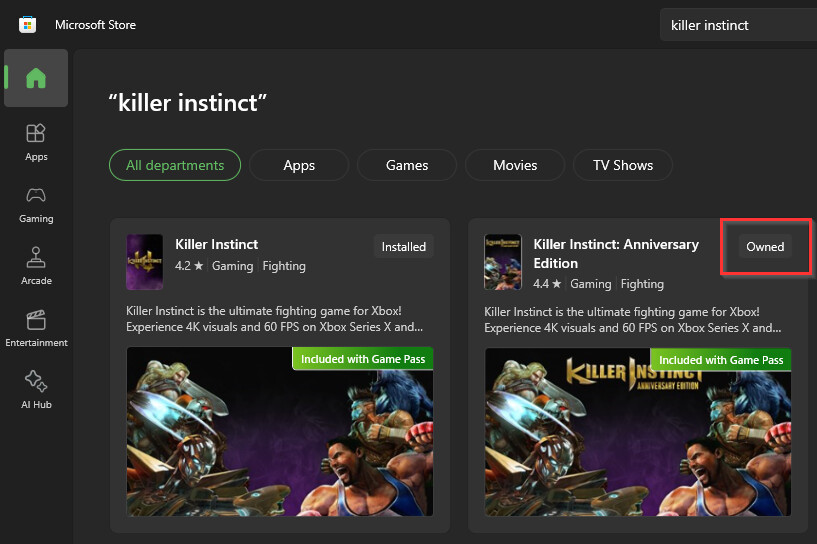817x544 pixels.
Task: Filter results by TV Shows
Action: tap(623, 165)
